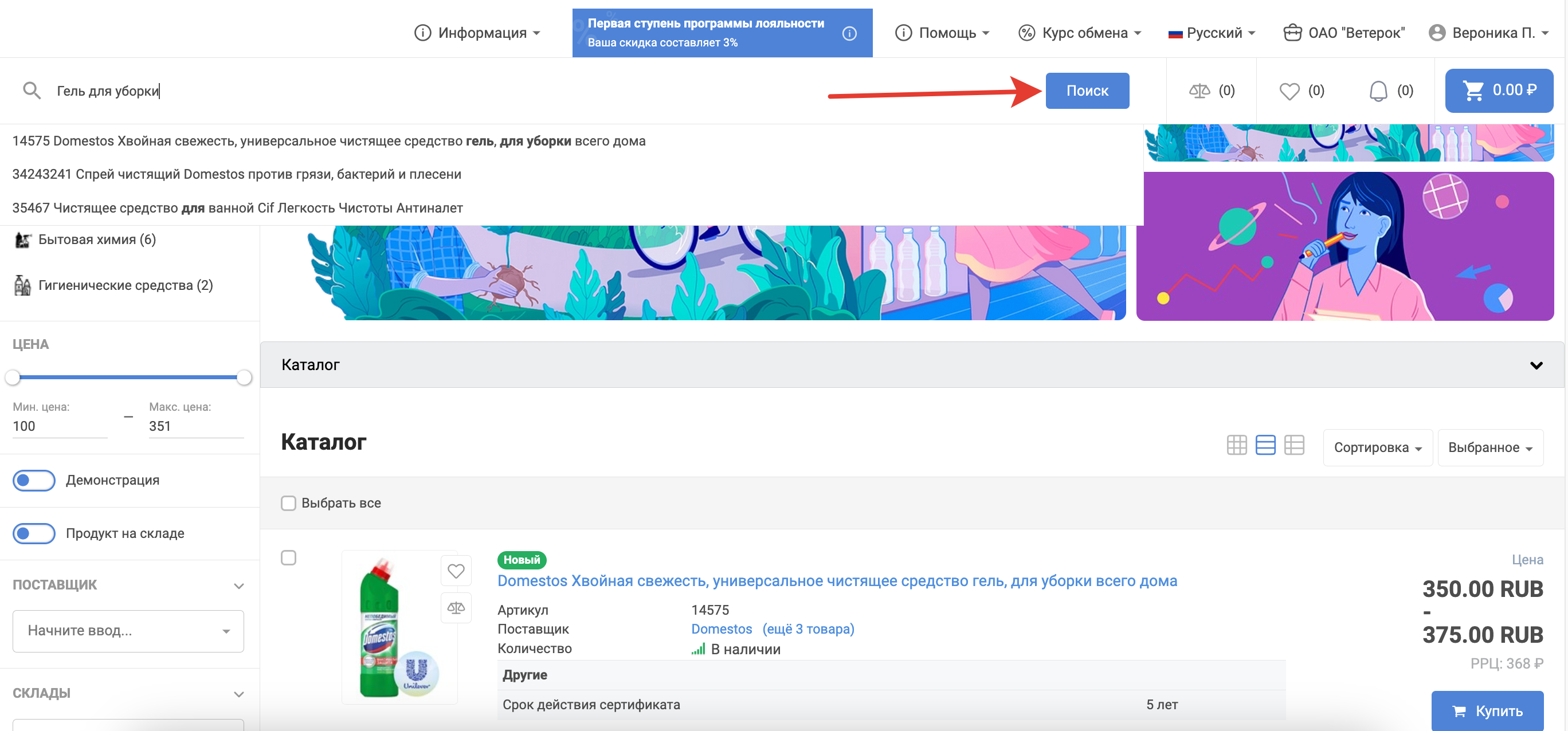This screenshot has width=1568, height=731.
Task: Open the Начните ввод supplier combo box
Action: tap(128, 631)
